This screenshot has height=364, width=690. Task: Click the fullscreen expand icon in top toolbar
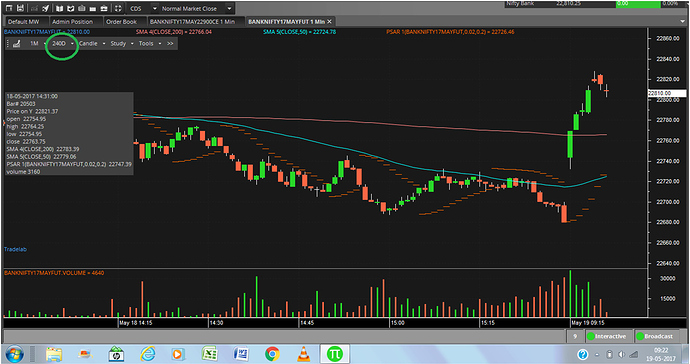(118, 8)
